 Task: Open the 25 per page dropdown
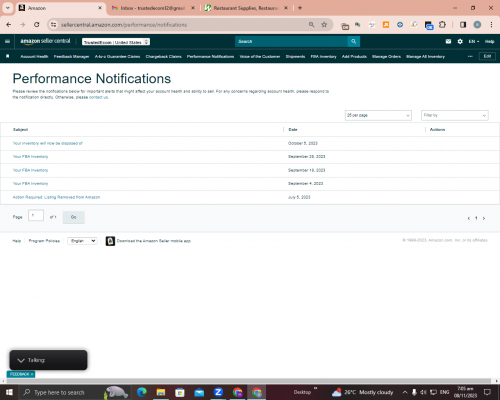(378, 115)
